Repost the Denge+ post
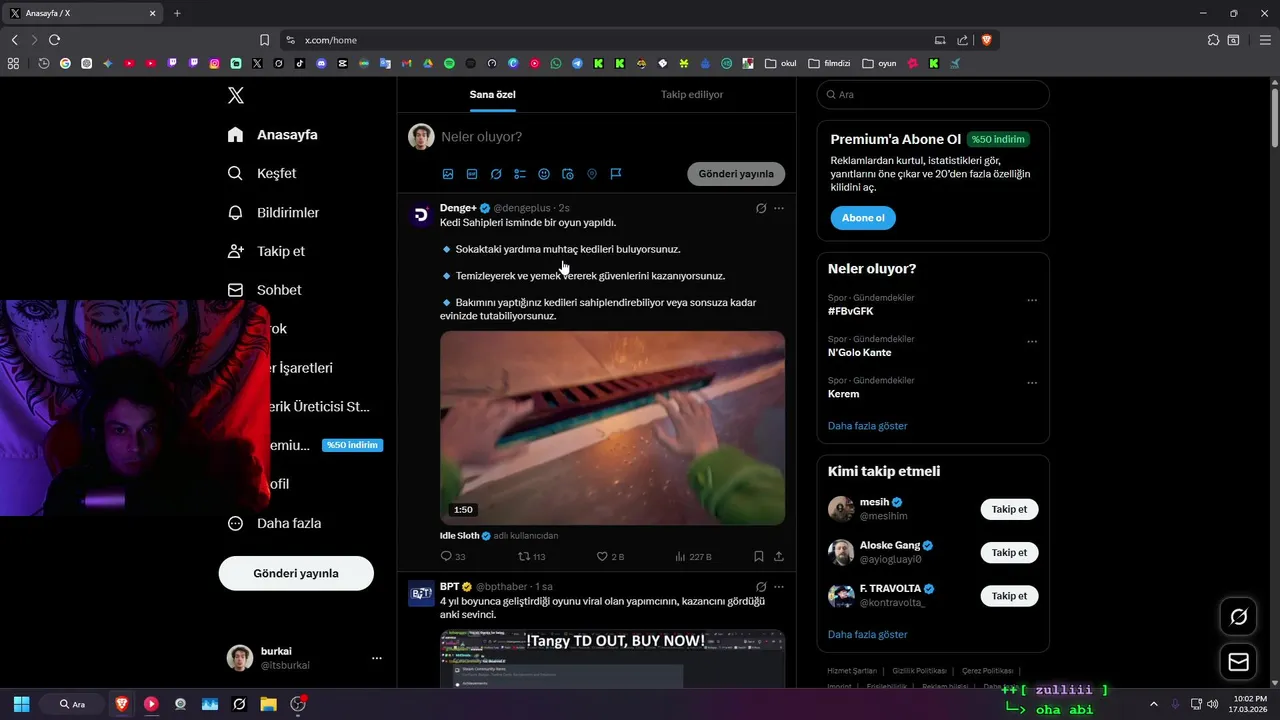1280x720 pixels. [531, 556]
